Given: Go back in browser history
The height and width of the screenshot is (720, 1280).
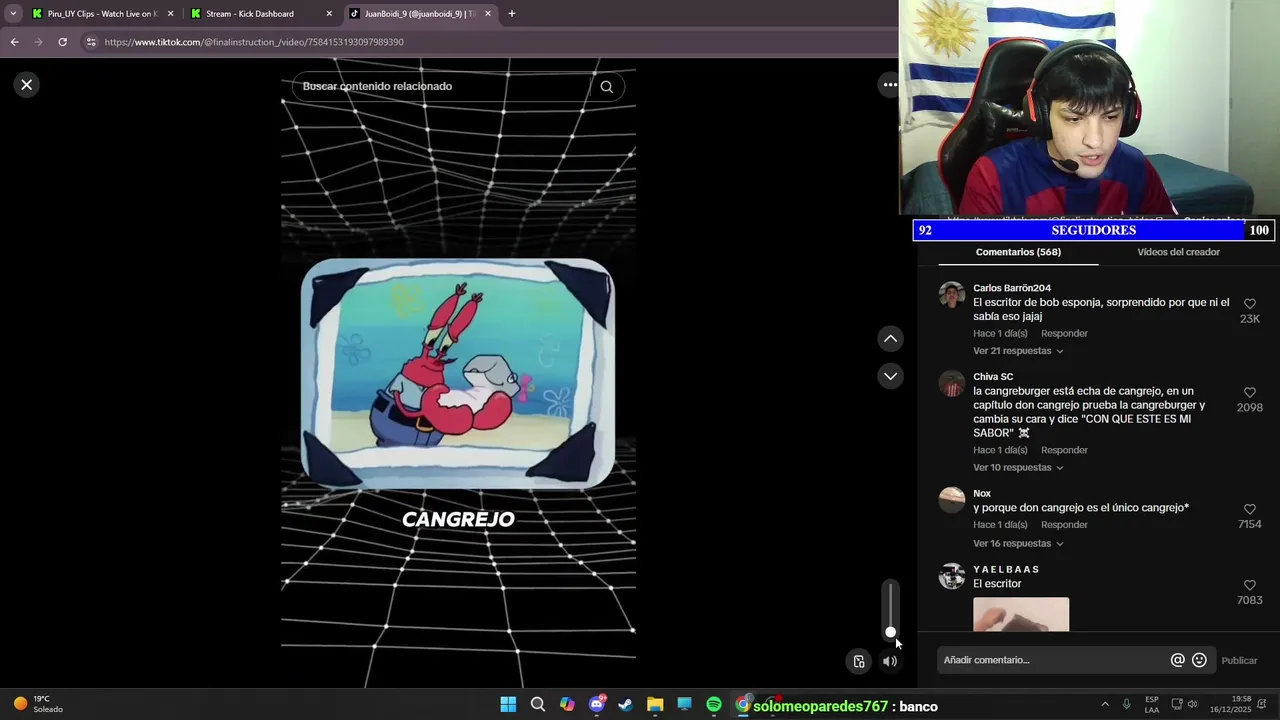Looking at the screenshot, I should [x=14, y=42].
